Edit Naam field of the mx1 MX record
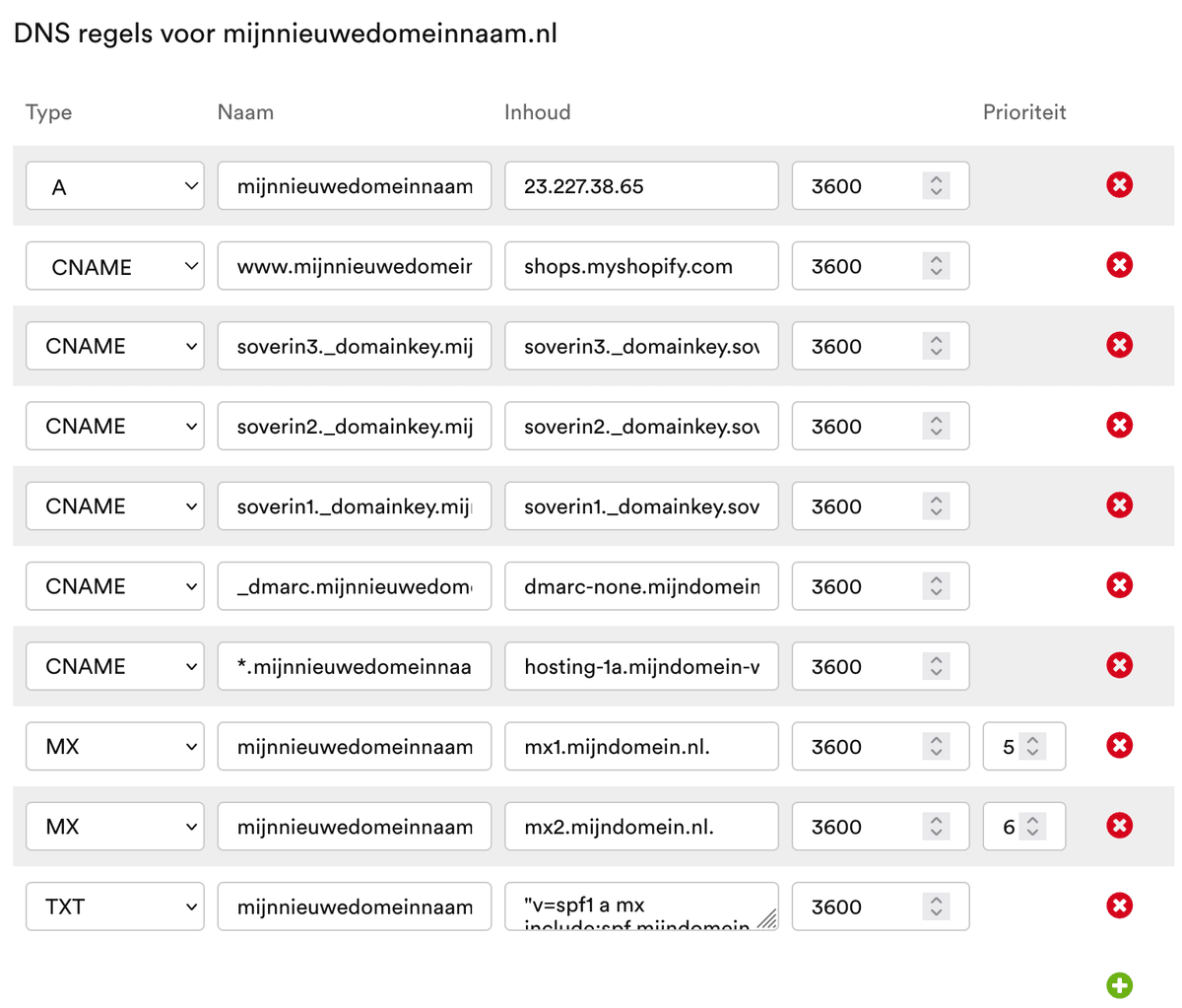 (355, 746)
